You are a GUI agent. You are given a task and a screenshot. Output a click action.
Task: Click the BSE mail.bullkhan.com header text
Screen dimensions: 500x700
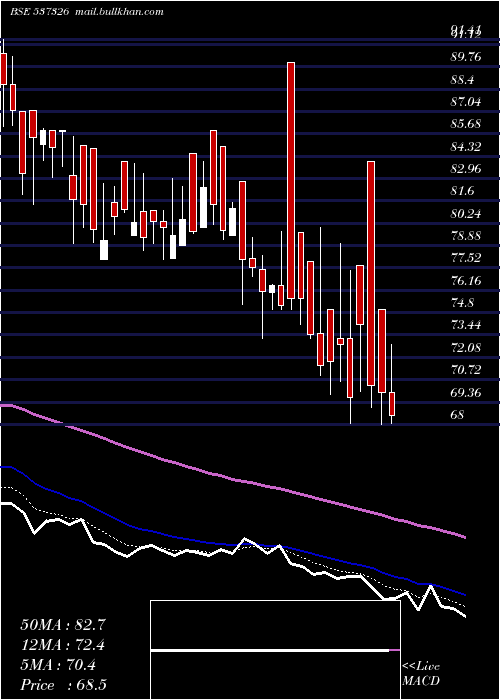pos(87,12)
